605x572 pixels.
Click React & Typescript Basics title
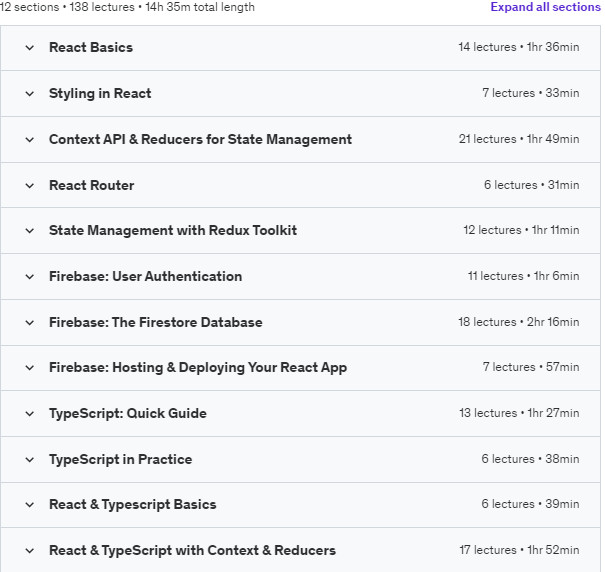[x=133, y=504]
